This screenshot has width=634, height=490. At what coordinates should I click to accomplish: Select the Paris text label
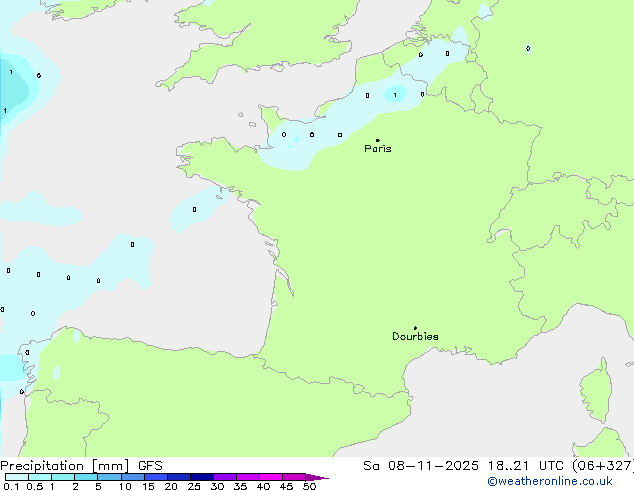[x=378, y=149]
